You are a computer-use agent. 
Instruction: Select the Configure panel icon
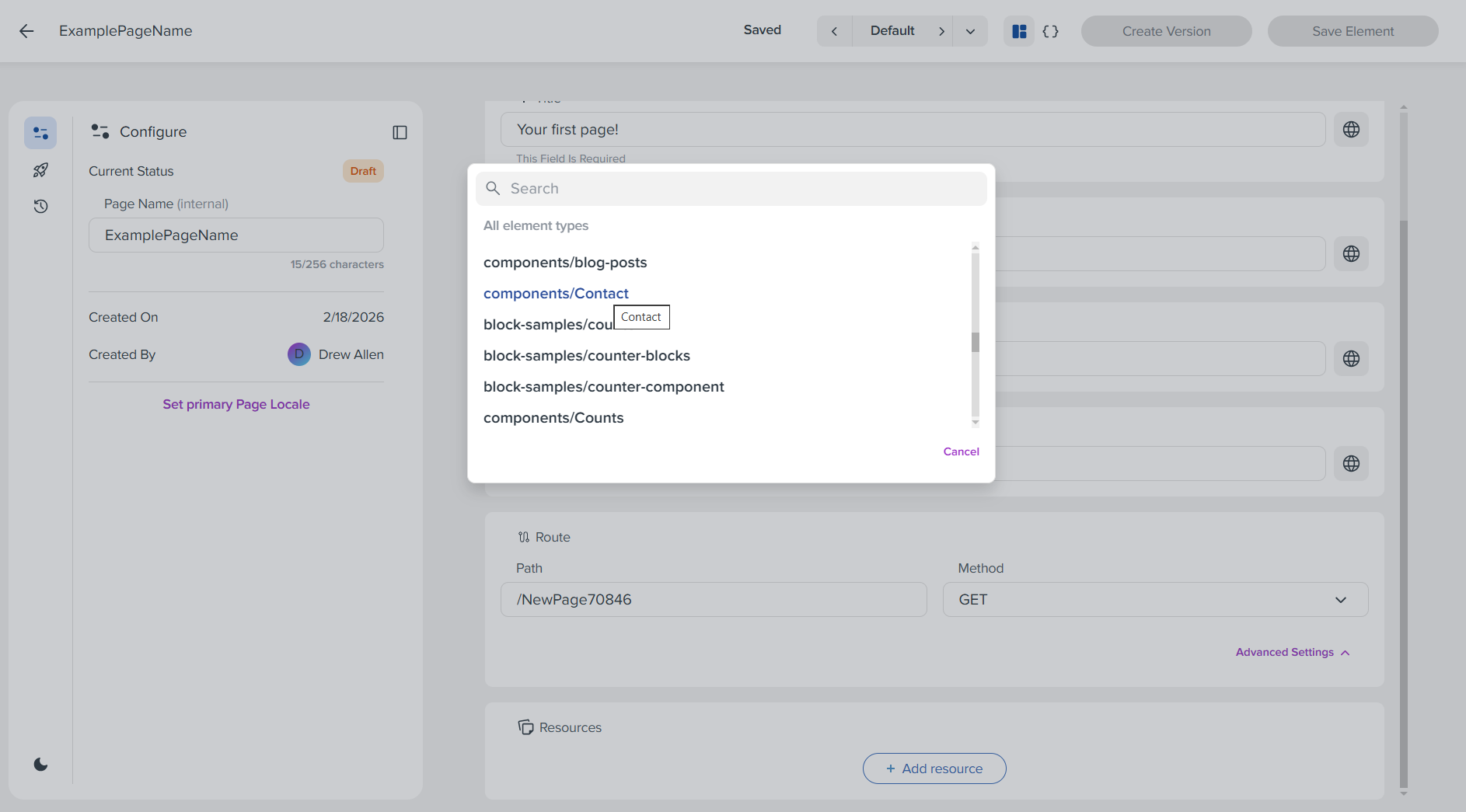click(x=40, y=132)
